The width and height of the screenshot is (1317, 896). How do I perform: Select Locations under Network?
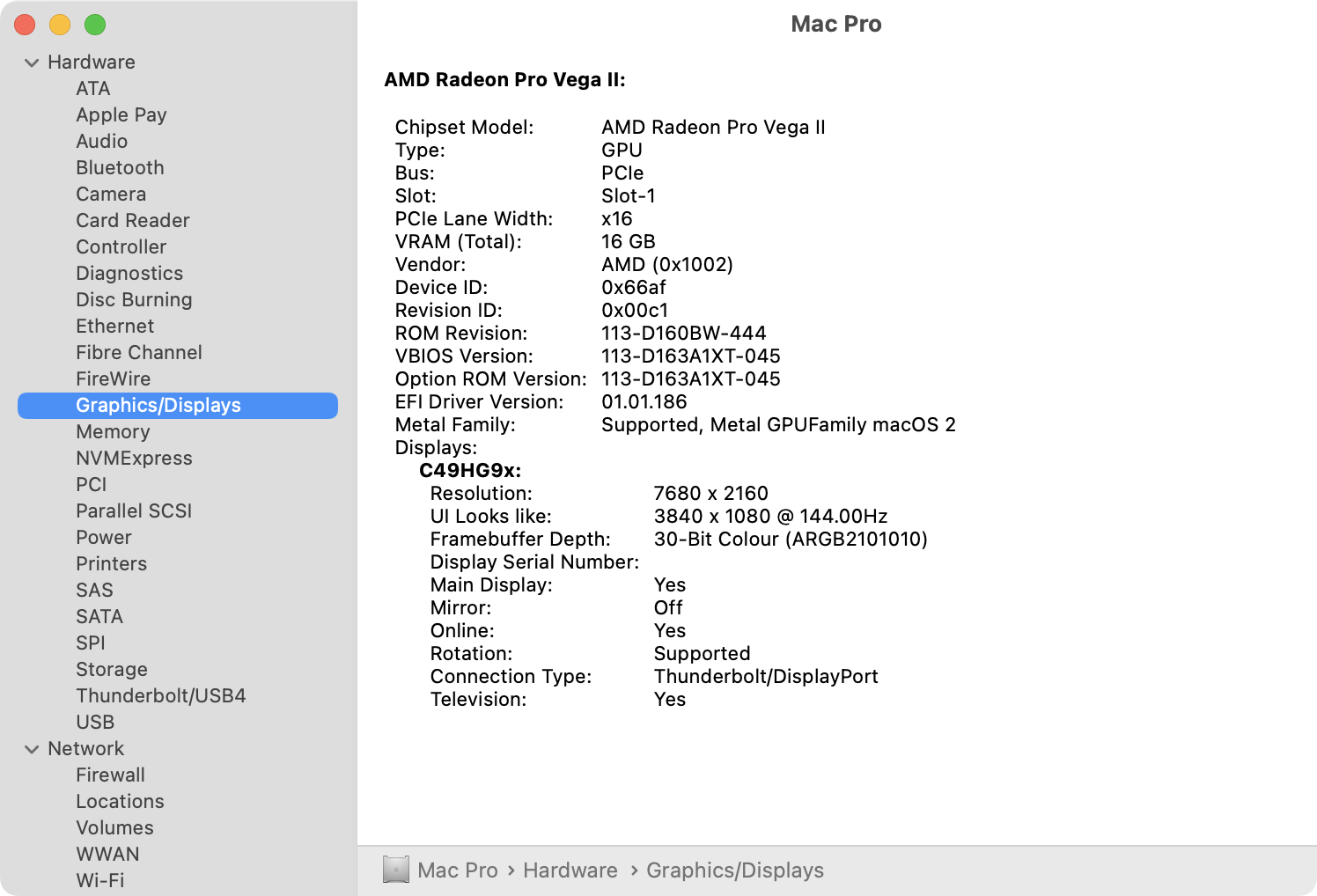[x=121, y=802]
